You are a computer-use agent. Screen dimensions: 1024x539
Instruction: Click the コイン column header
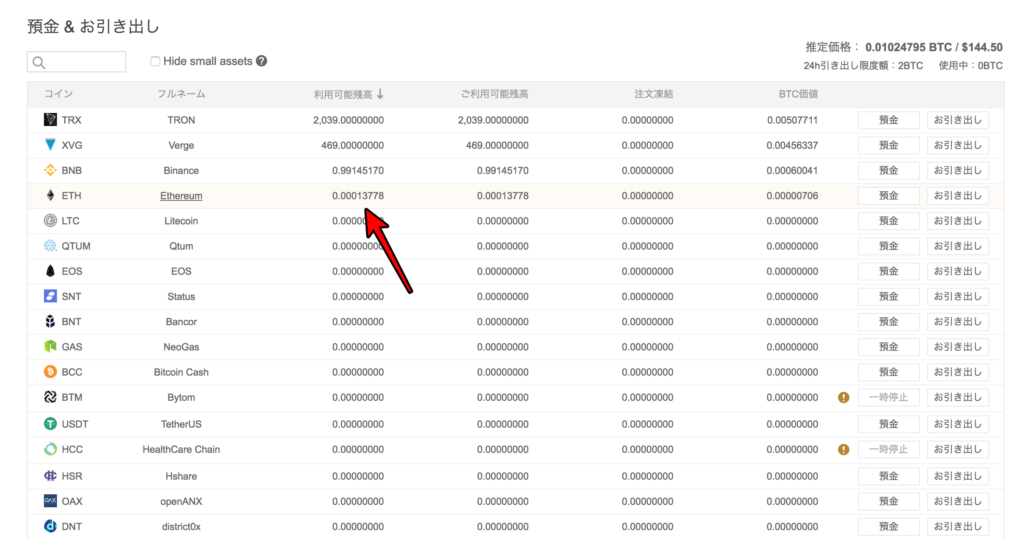[58, 94]
